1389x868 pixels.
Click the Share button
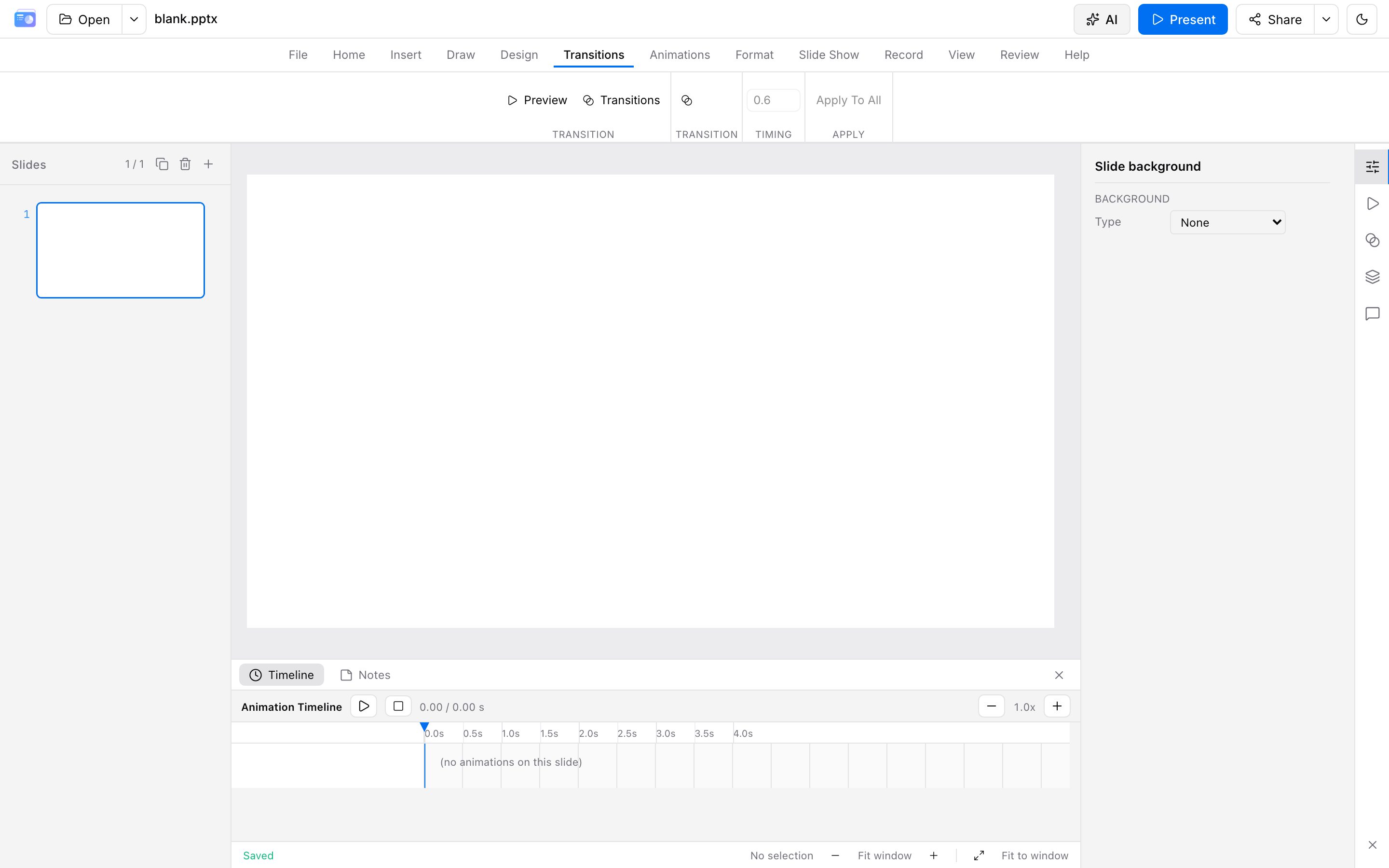[1275, 19]
